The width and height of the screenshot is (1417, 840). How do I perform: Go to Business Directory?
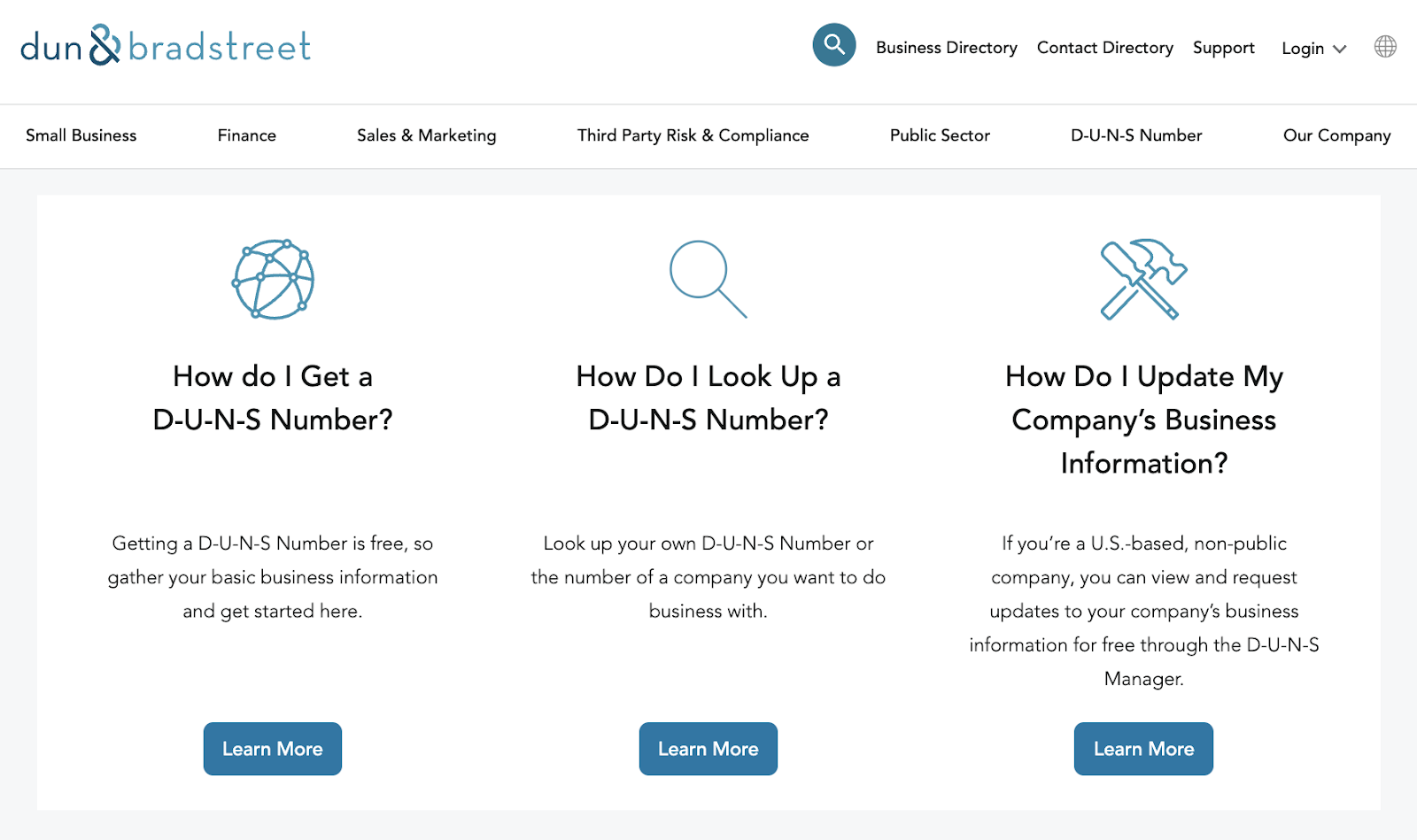click(947, 48)
